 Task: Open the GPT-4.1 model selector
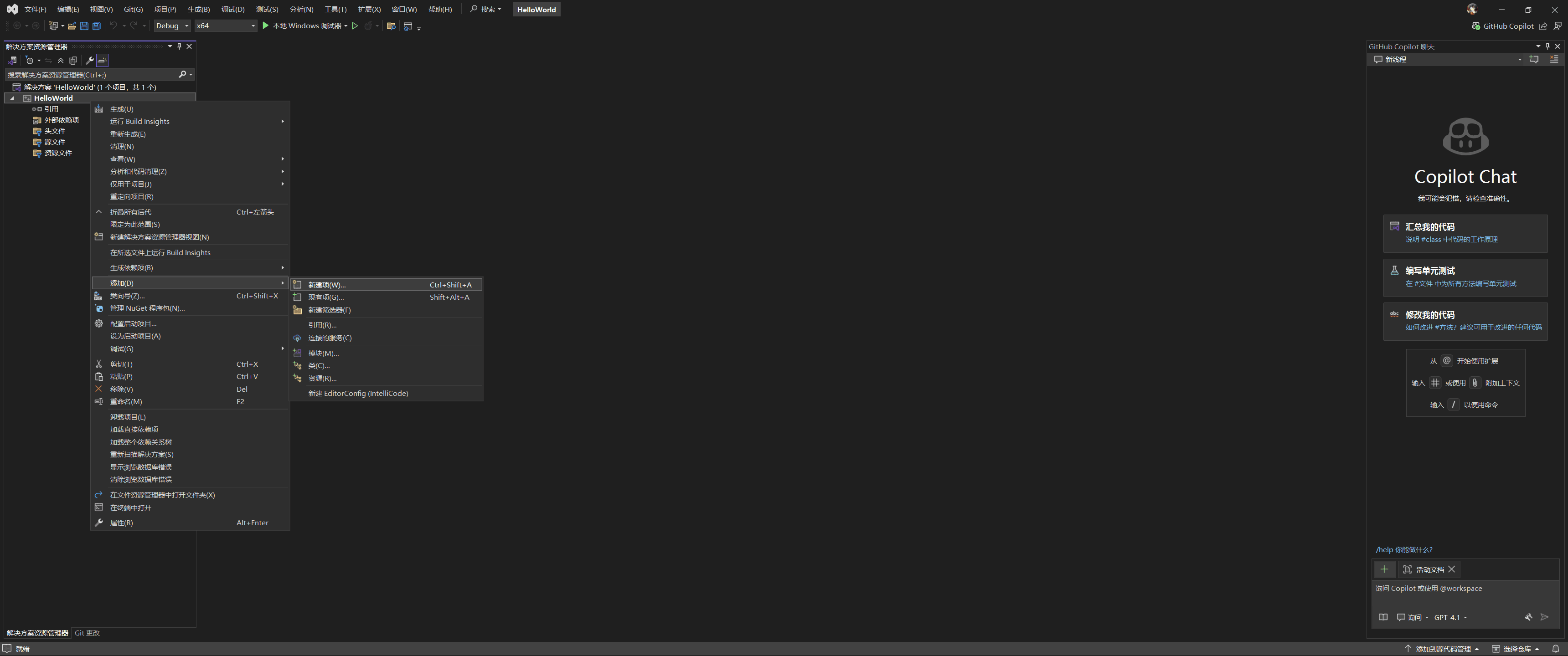pos(1450,617)
